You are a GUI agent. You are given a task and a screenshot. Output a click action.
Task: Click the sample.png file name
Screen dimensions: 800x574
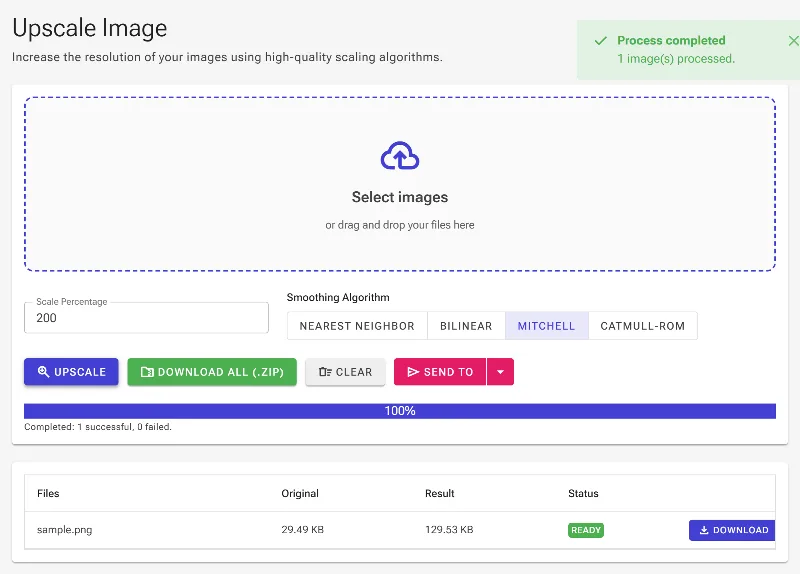pos(65,530)
